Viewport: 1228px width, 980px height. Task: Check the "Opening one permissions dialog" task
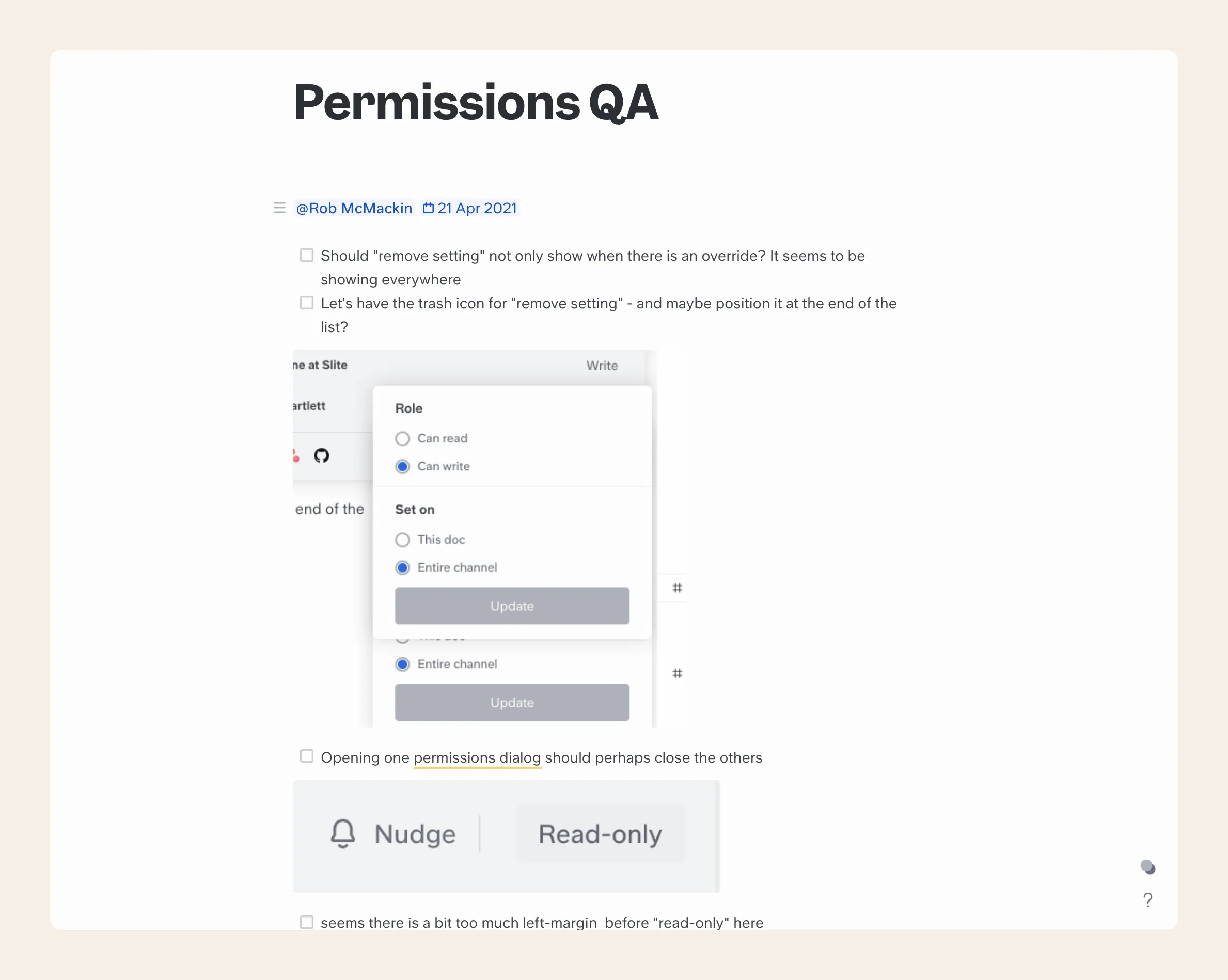coord(306,756)
